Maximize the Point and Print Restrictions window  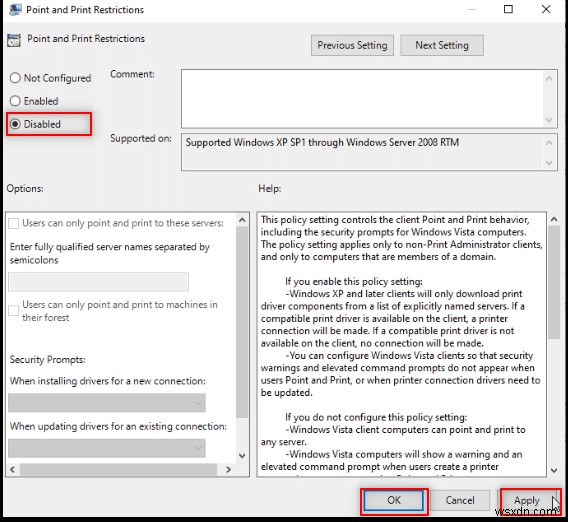click(x=508, y=9)
